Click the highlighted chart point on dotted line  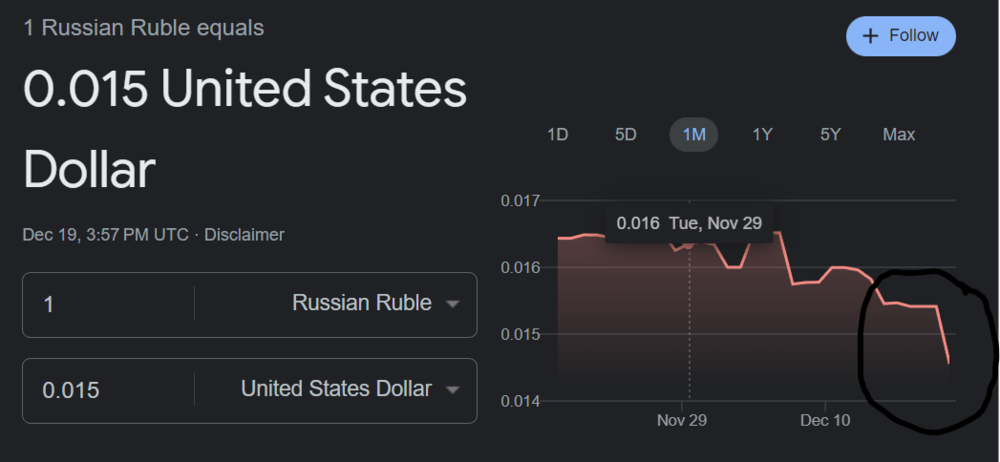[689, 245]
